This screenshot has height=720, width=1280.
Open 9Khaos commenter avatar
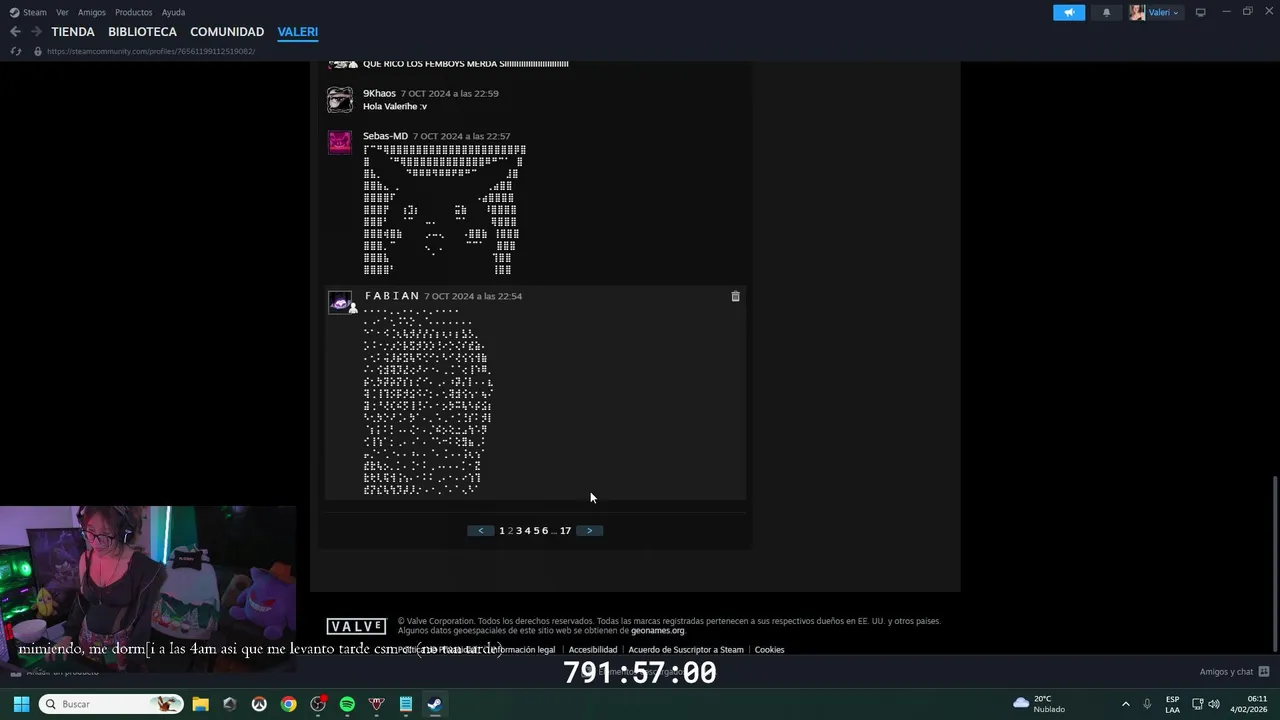[x=340, y=100]
